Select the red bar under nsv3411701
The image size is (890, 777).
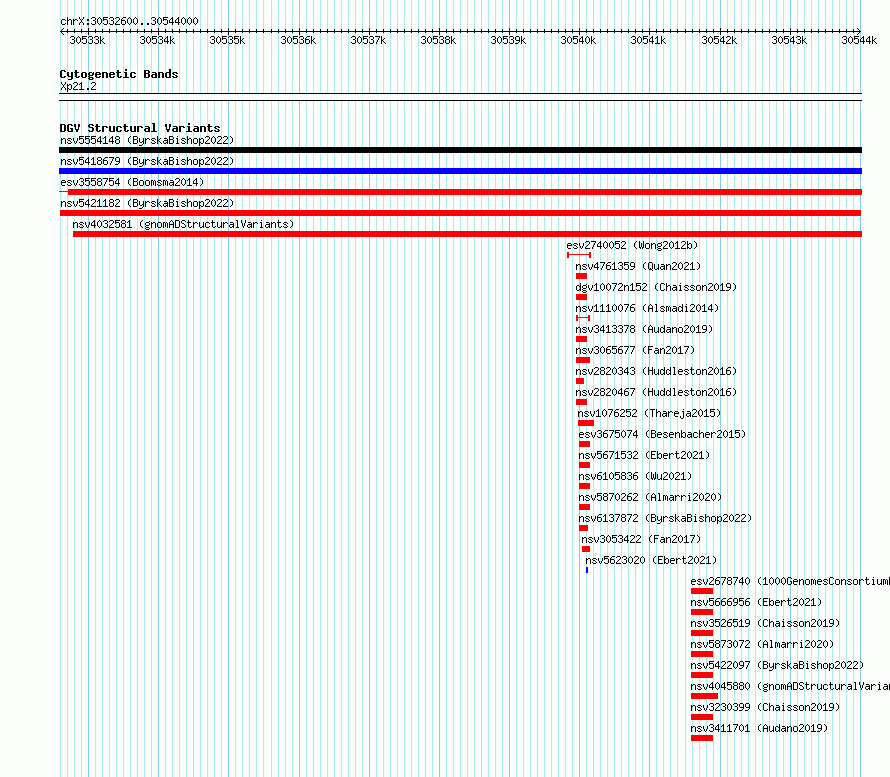tap(702, 738)
